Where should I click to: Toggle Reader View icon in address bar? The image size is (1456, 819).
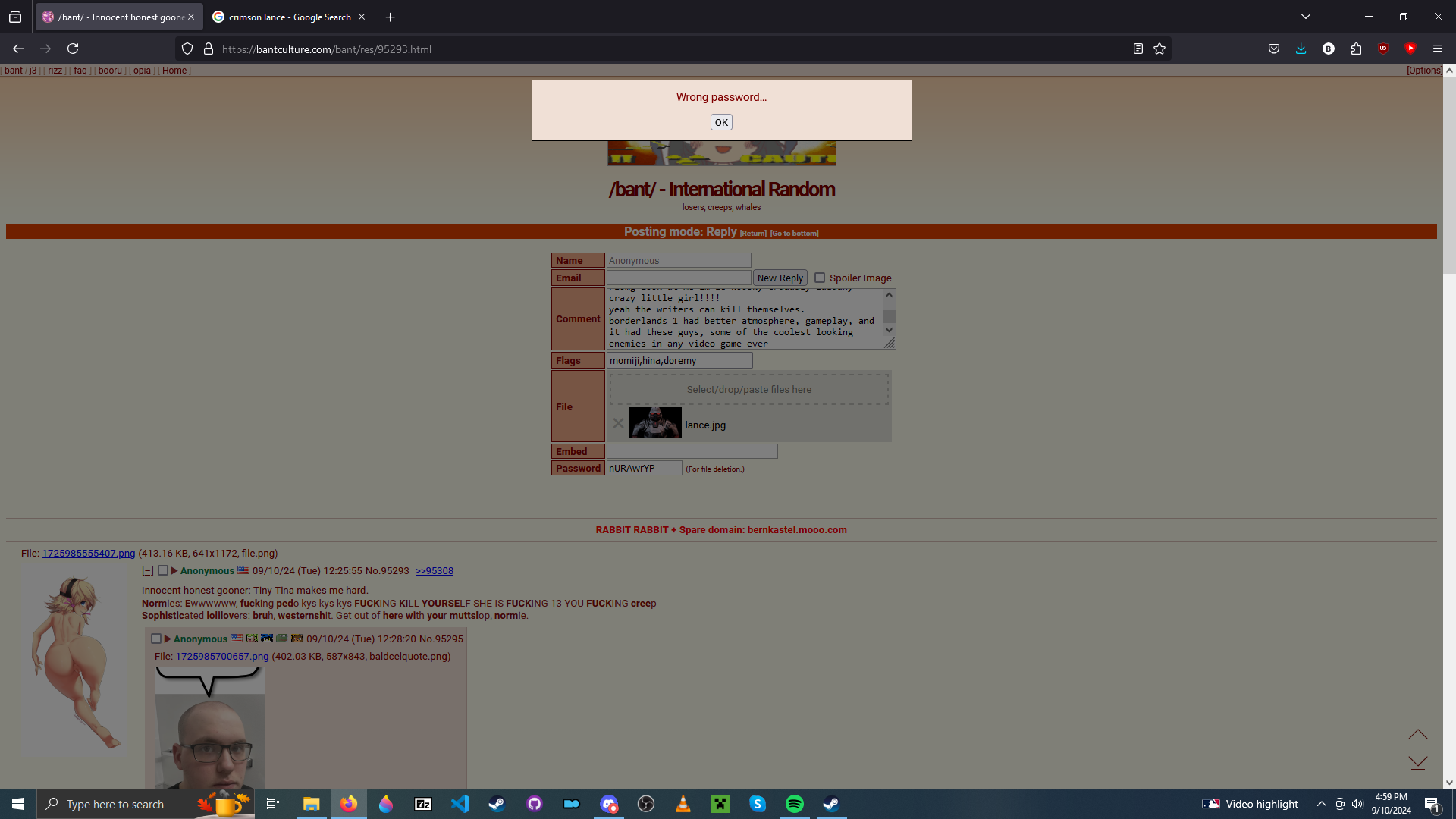tap(1138, 49)
